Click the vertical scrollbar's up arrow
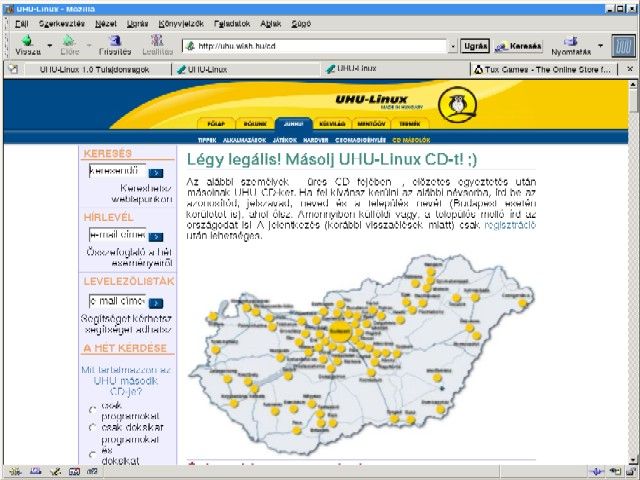Viewport: 640px width, 480px height. coord(633,84)
